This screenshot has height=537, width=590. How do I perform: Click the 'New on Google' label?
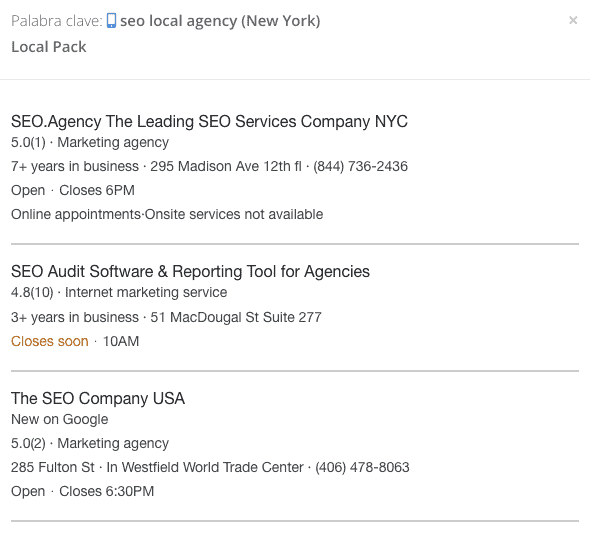[x=59, y=419]
